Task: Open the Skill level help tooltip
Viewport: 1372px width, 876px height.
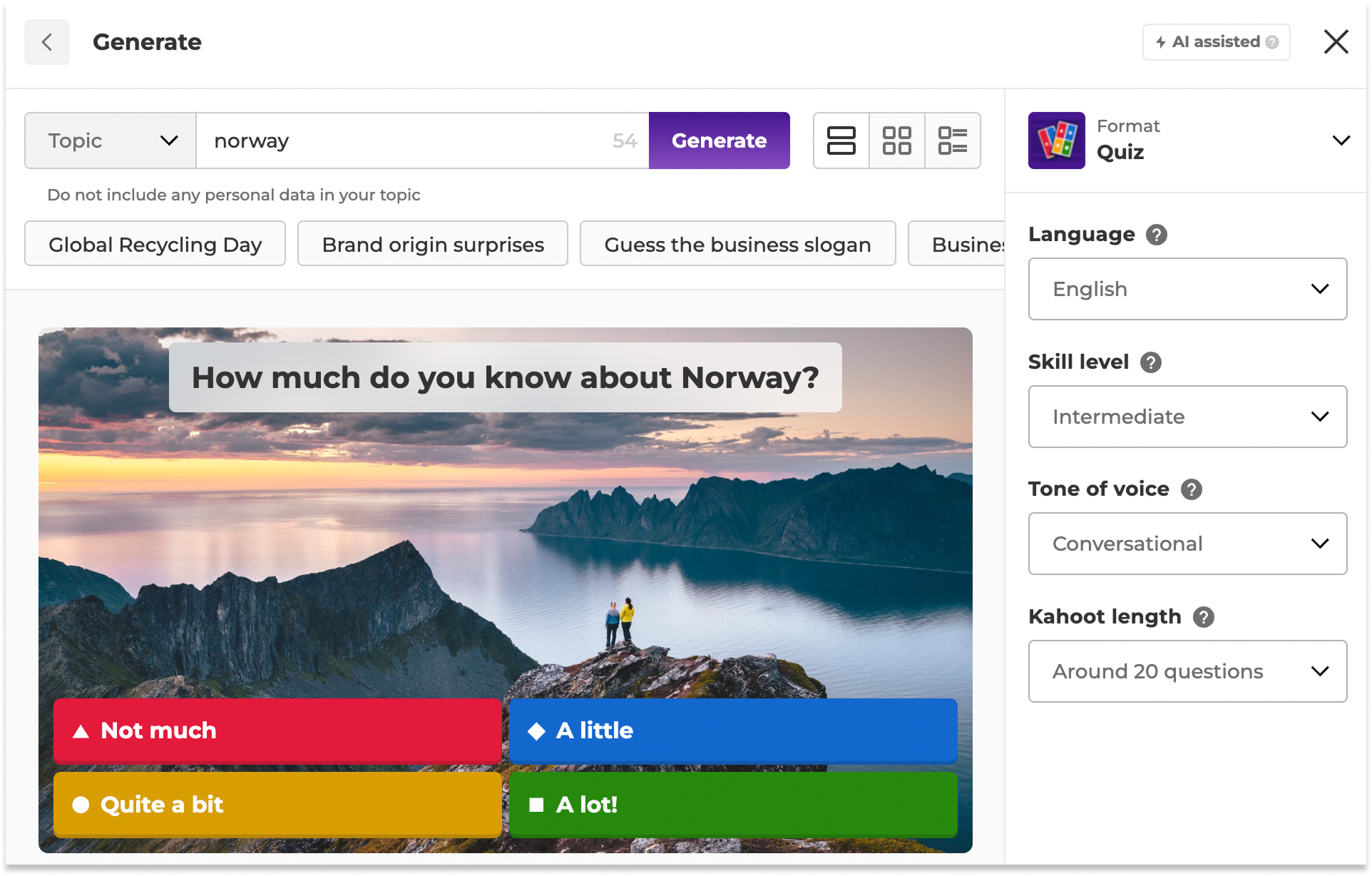Action: [1150, 362]
